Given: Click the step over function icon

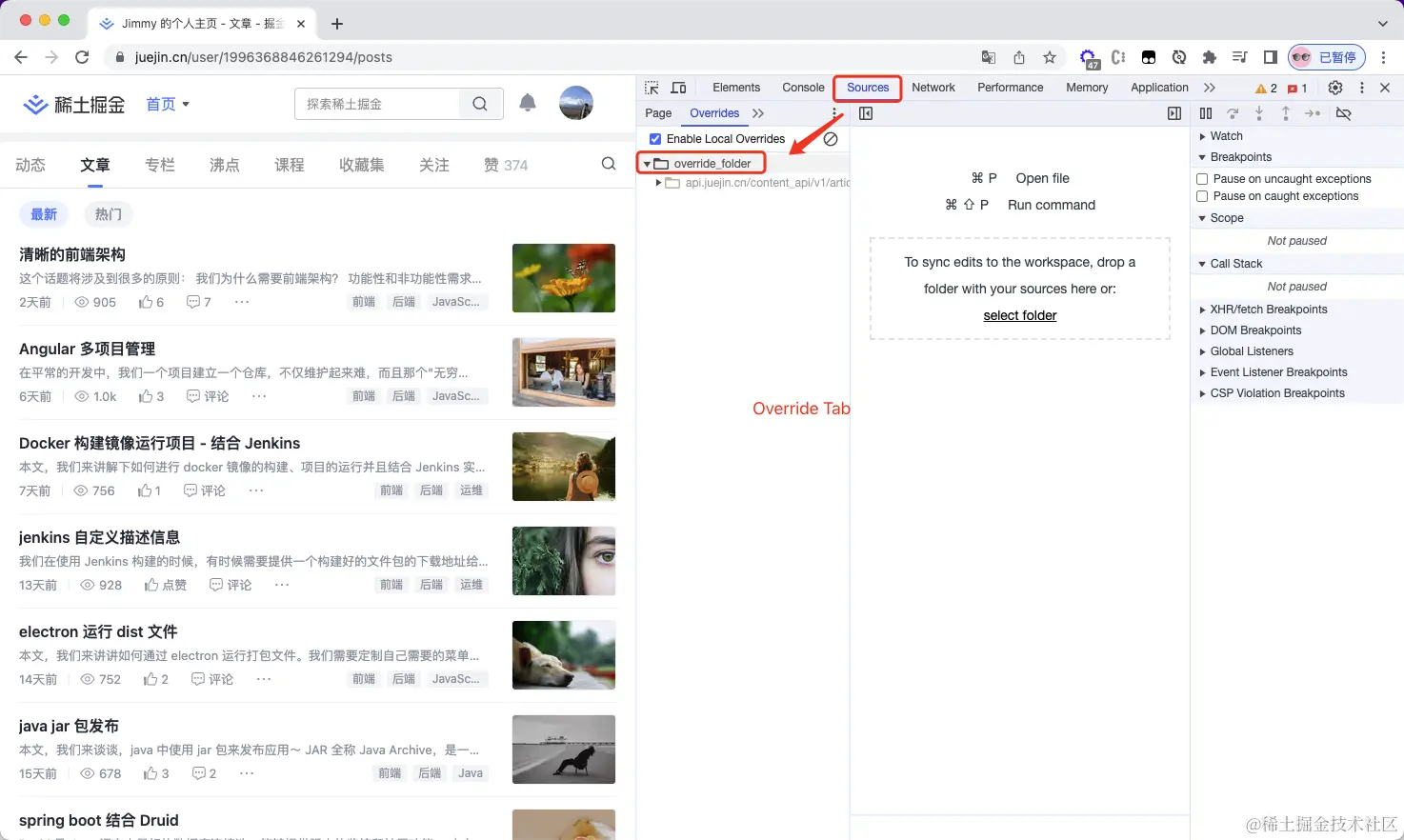Looking at the screenshot, I should pos(1233,113).
